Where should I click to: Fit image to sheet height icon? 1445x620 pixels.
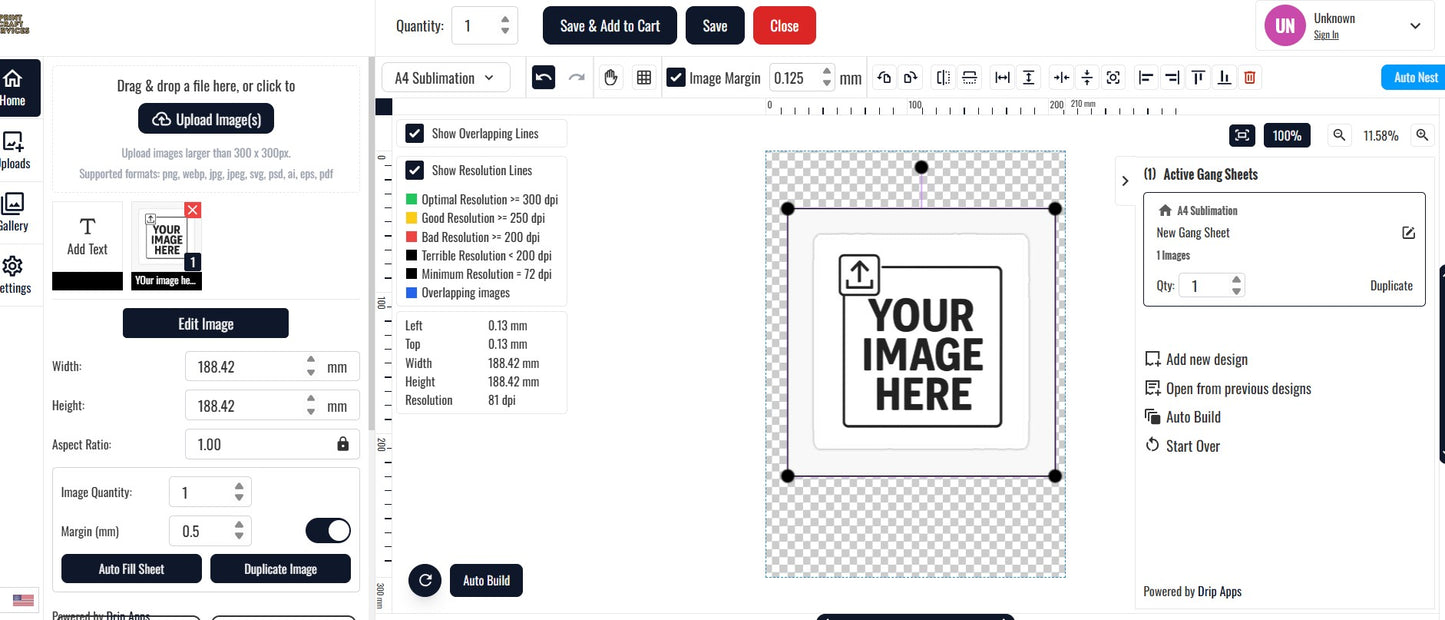pos(1028,77)
